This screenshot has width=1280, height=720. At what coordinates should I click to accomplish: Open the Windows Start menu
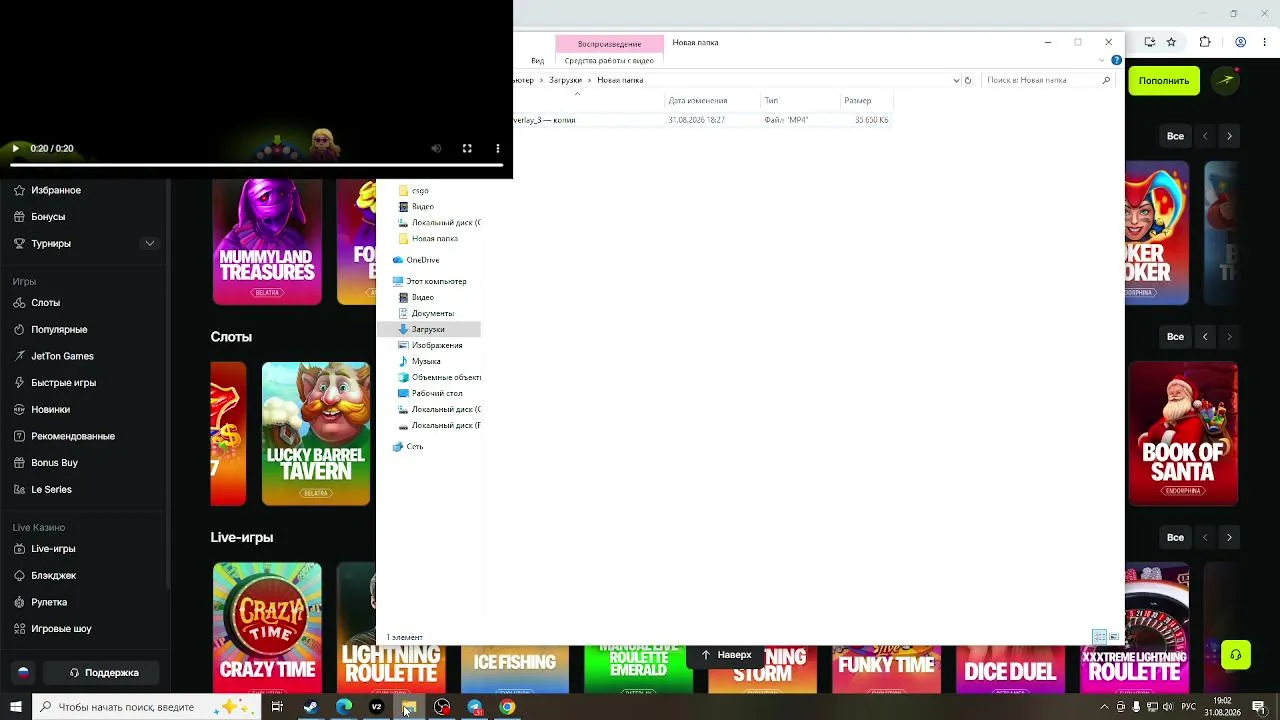coord(16,707)
